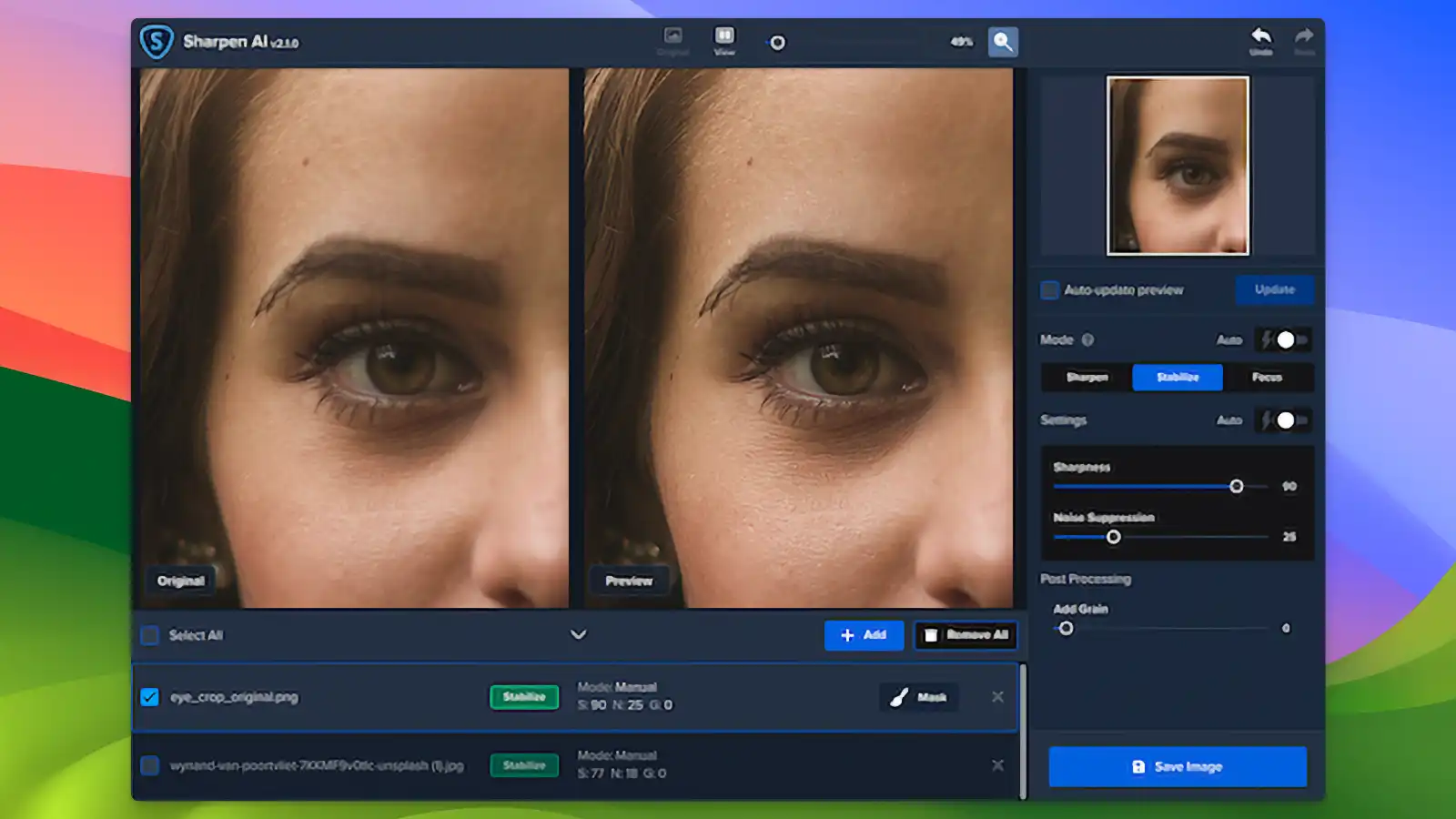Click the navigator thumbnail preview
This screenshot has height=819, width=1456.
tap(1178, 166)
